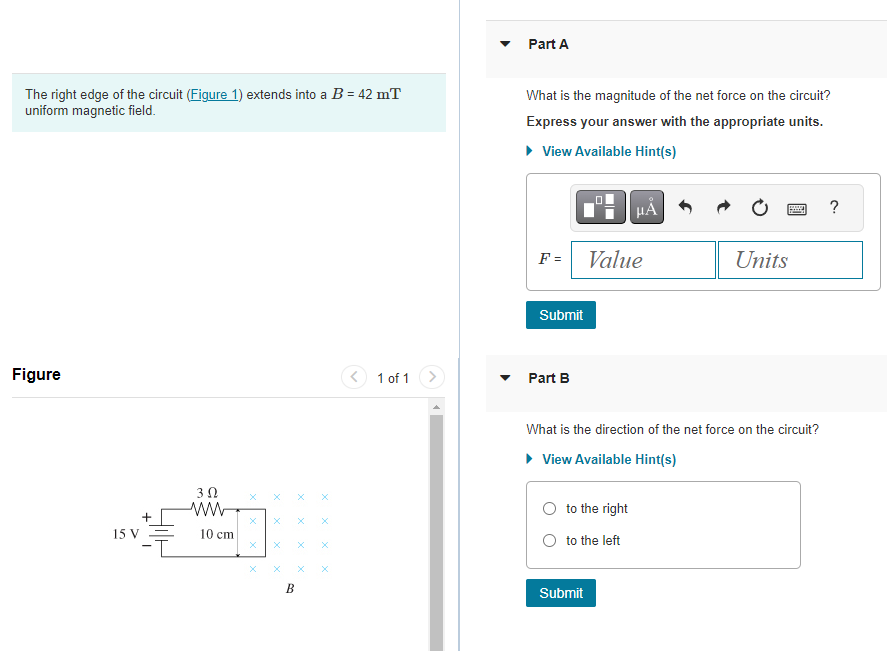
Task: Click the undo arrow in answer toolbar
Action: coord(685,207)
